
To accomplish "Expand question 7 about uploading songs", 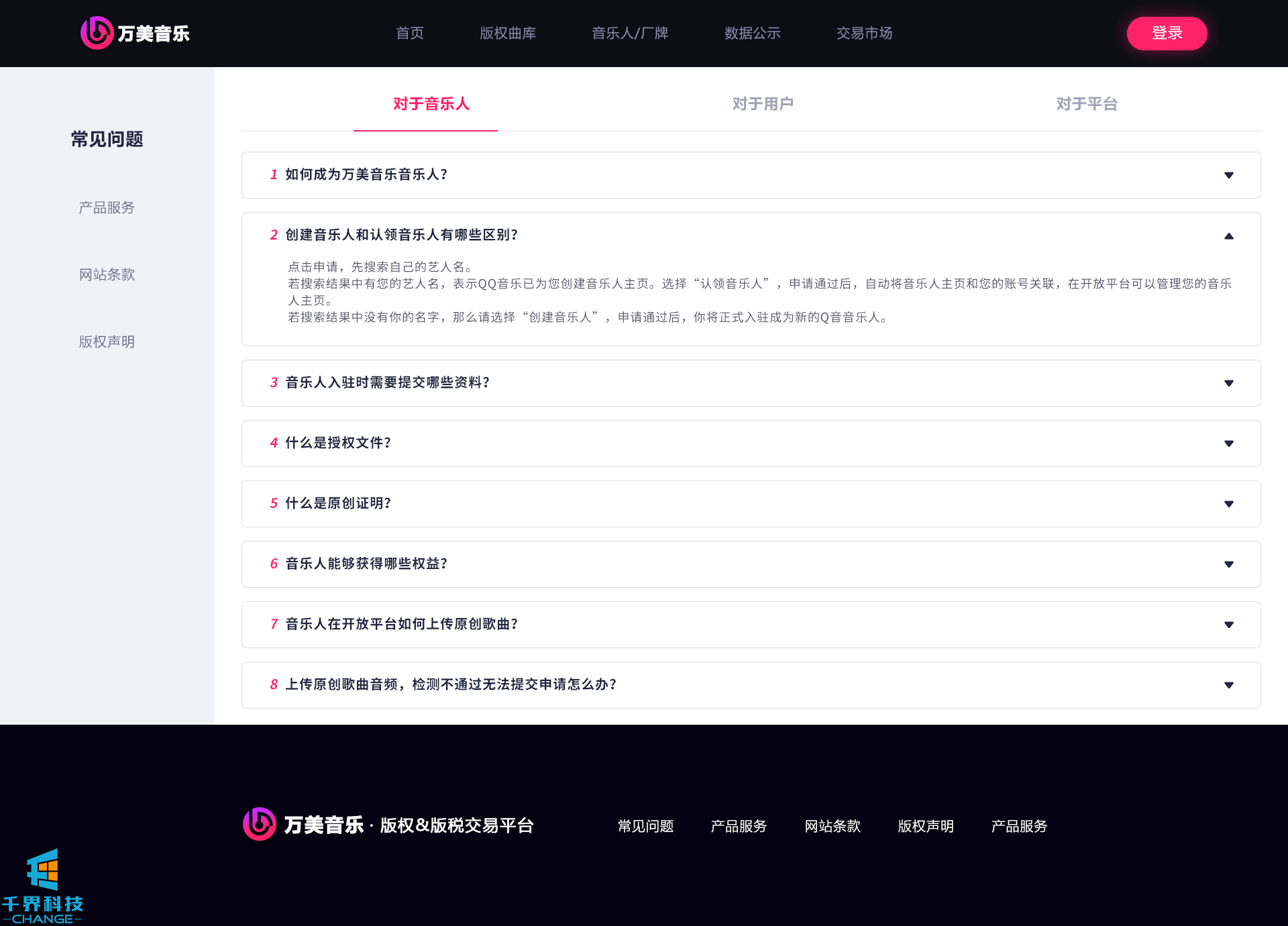I will pos(1228,625).
